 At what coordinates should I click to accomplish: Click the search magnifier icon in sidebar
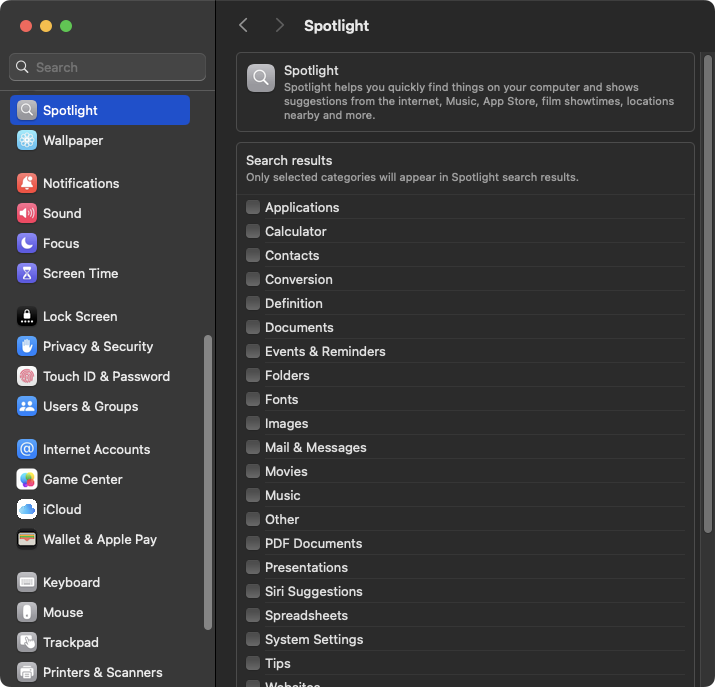(x=22, y=67)
